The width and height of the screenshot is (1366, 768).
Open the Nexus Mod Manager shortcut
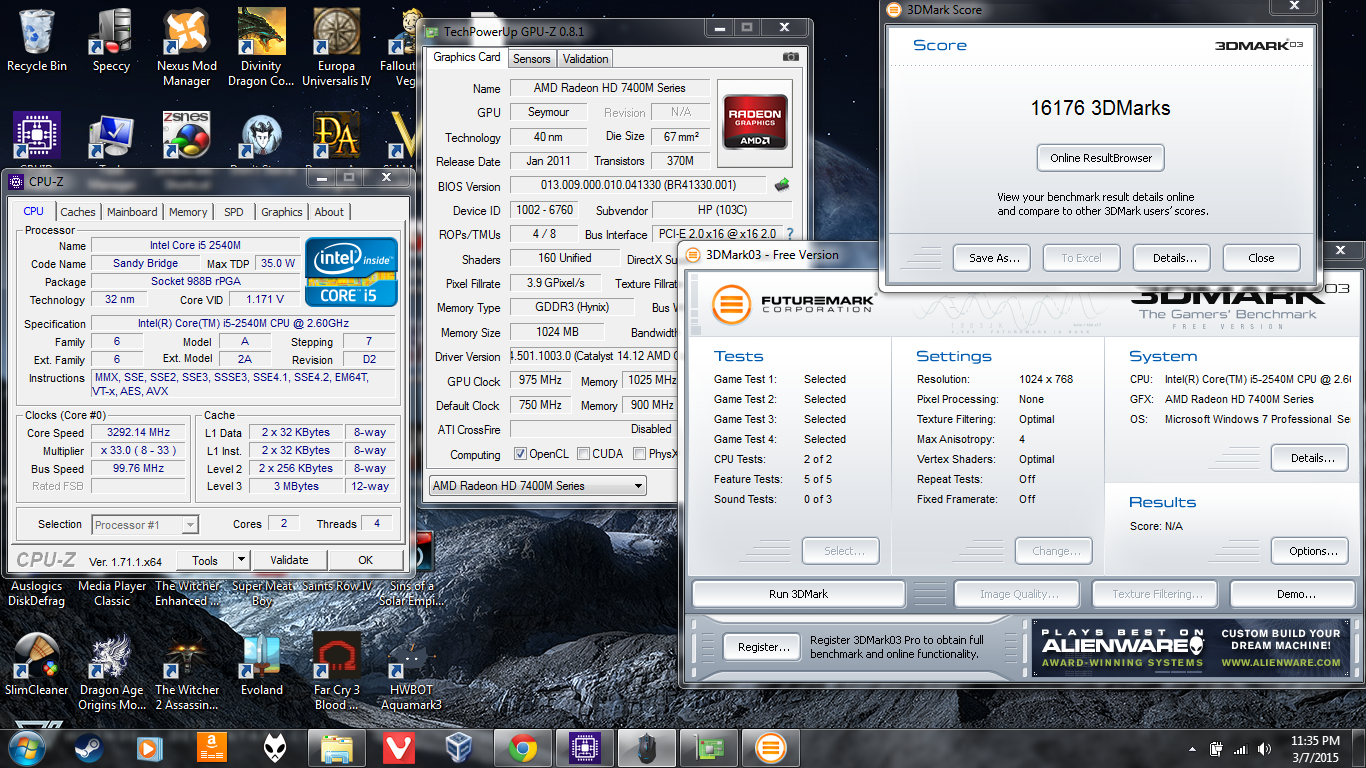[186, 47]
